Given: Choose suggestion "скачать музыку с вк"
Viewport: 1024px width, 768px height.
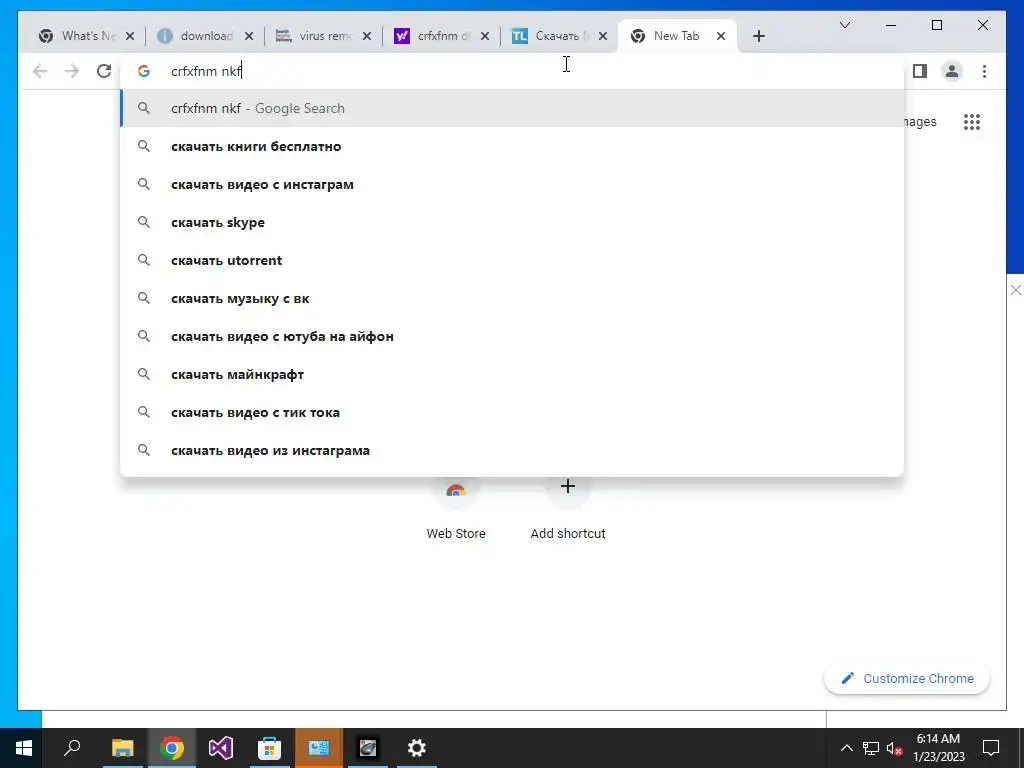Looking at the screenshot, I should (x=512, y=298).
